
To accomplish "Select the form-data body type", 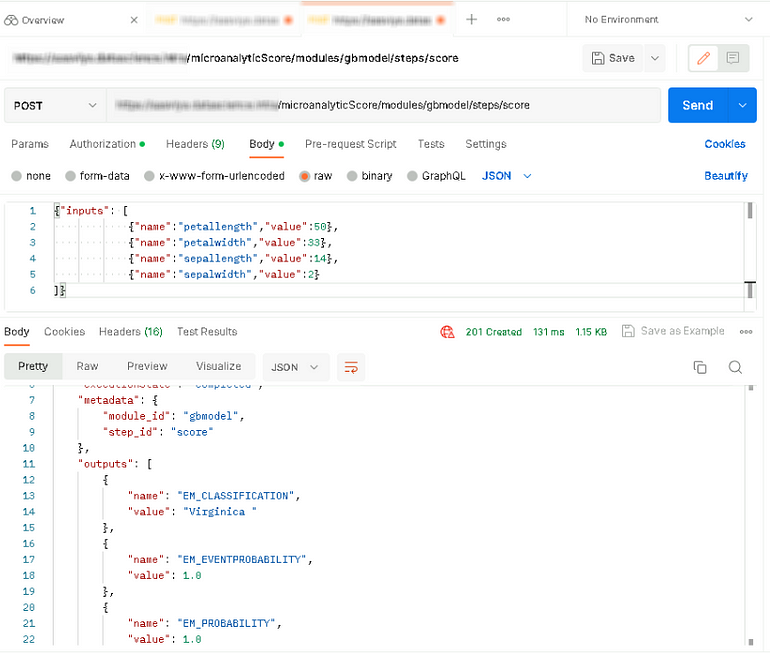I will click(x=97, y=176).
